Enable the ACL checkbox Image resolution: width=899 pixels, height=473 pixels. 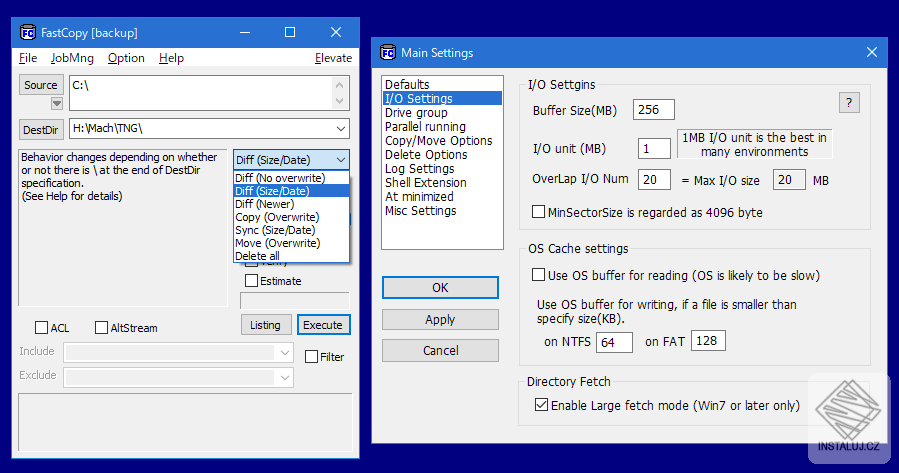click(x=41, y=327)
